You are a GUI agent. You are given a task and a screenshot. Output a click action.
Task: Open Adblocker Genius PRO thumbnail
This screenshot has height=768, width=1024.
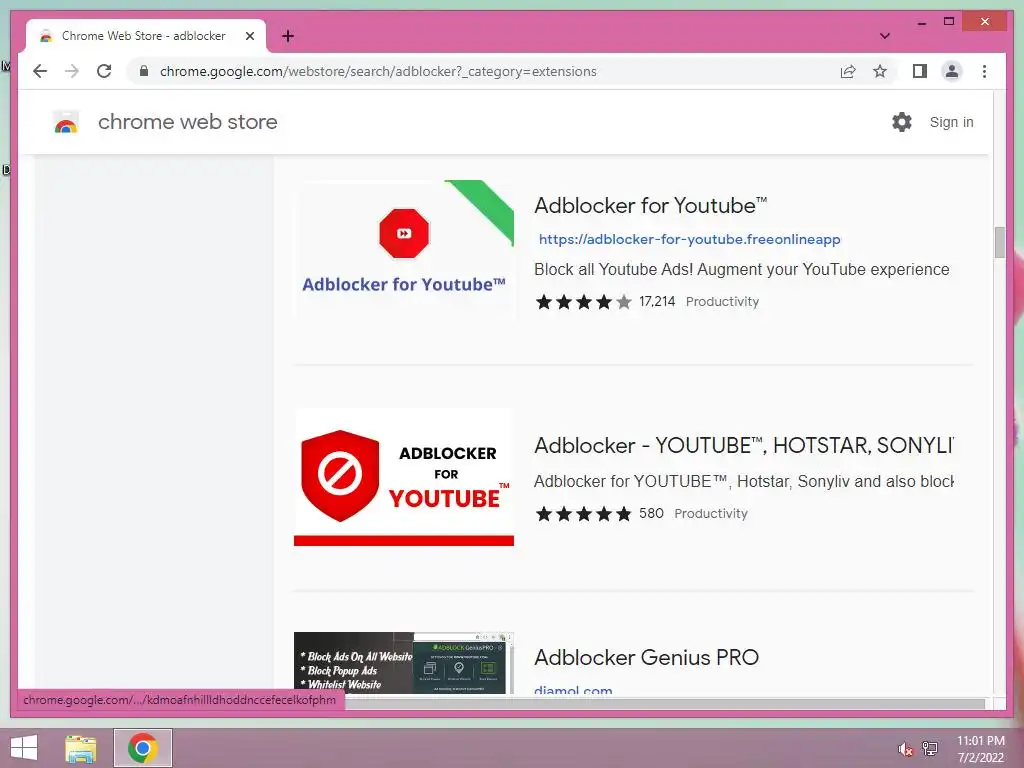point(404,663)
